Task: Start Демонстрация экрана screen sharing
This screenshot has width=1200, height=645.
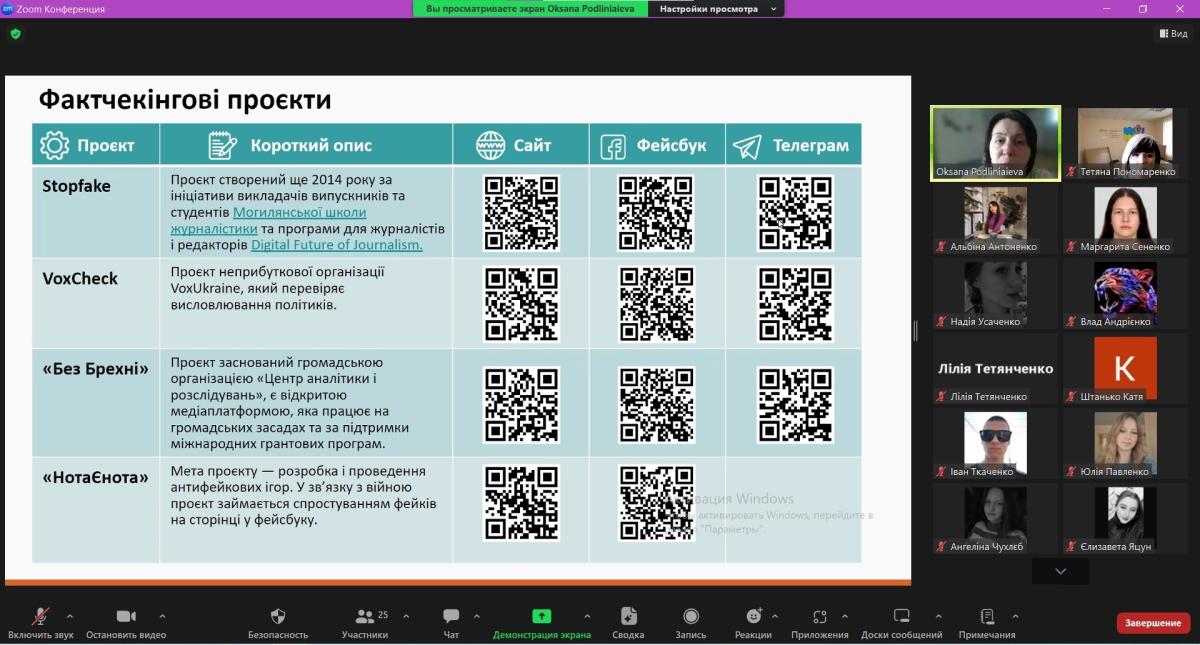Action: point(541,623)
